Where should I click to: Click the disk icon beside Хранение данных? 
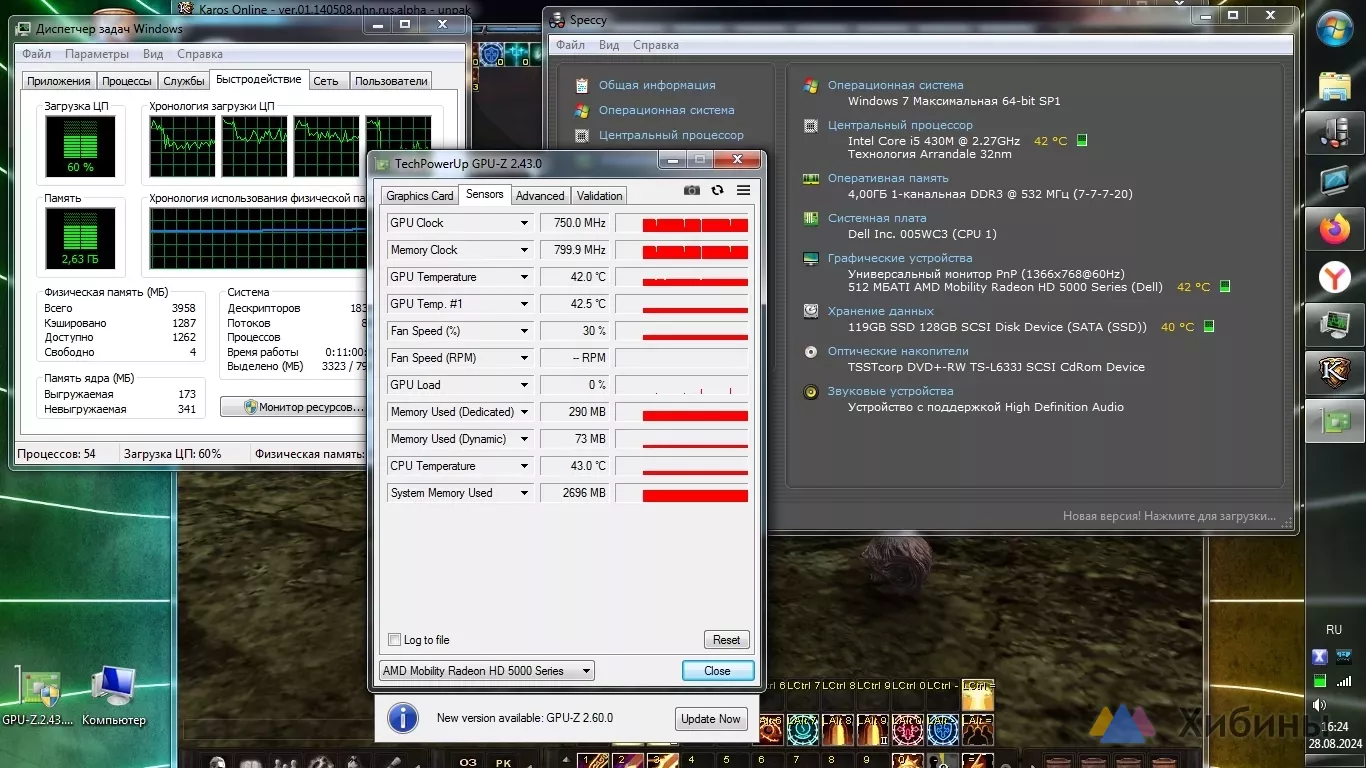point(811,312)
